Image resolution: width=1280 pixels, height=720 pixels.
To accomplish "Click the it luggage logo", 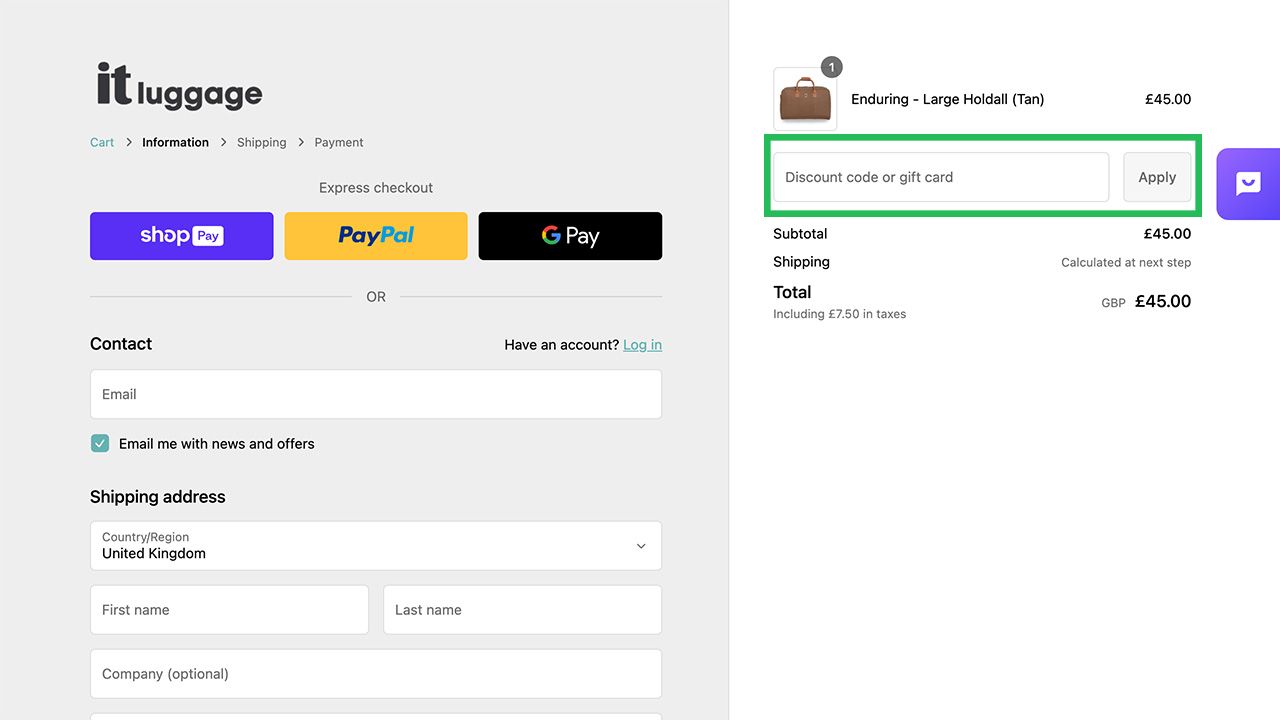I will [179, 86].
